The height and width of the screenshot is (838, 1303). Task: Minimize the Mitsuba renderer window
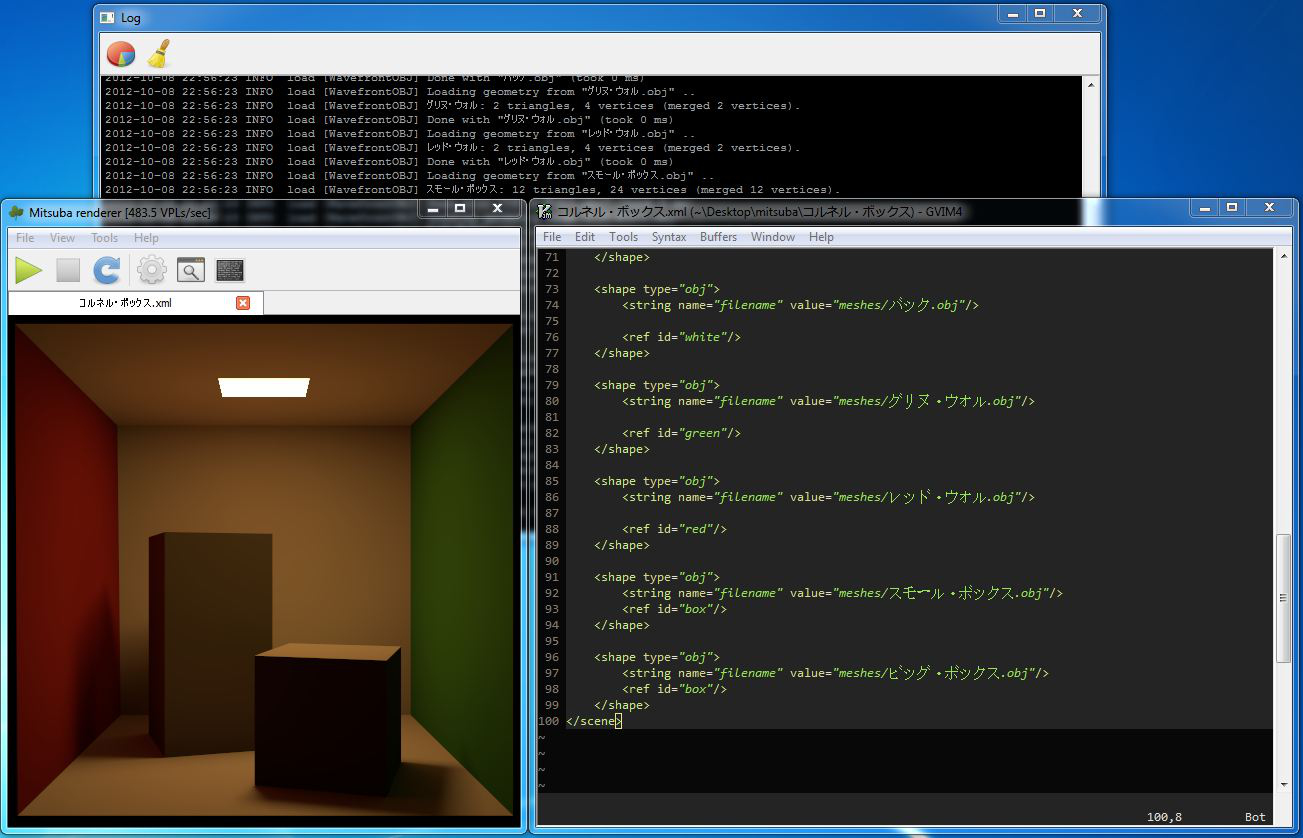[433, 208]
